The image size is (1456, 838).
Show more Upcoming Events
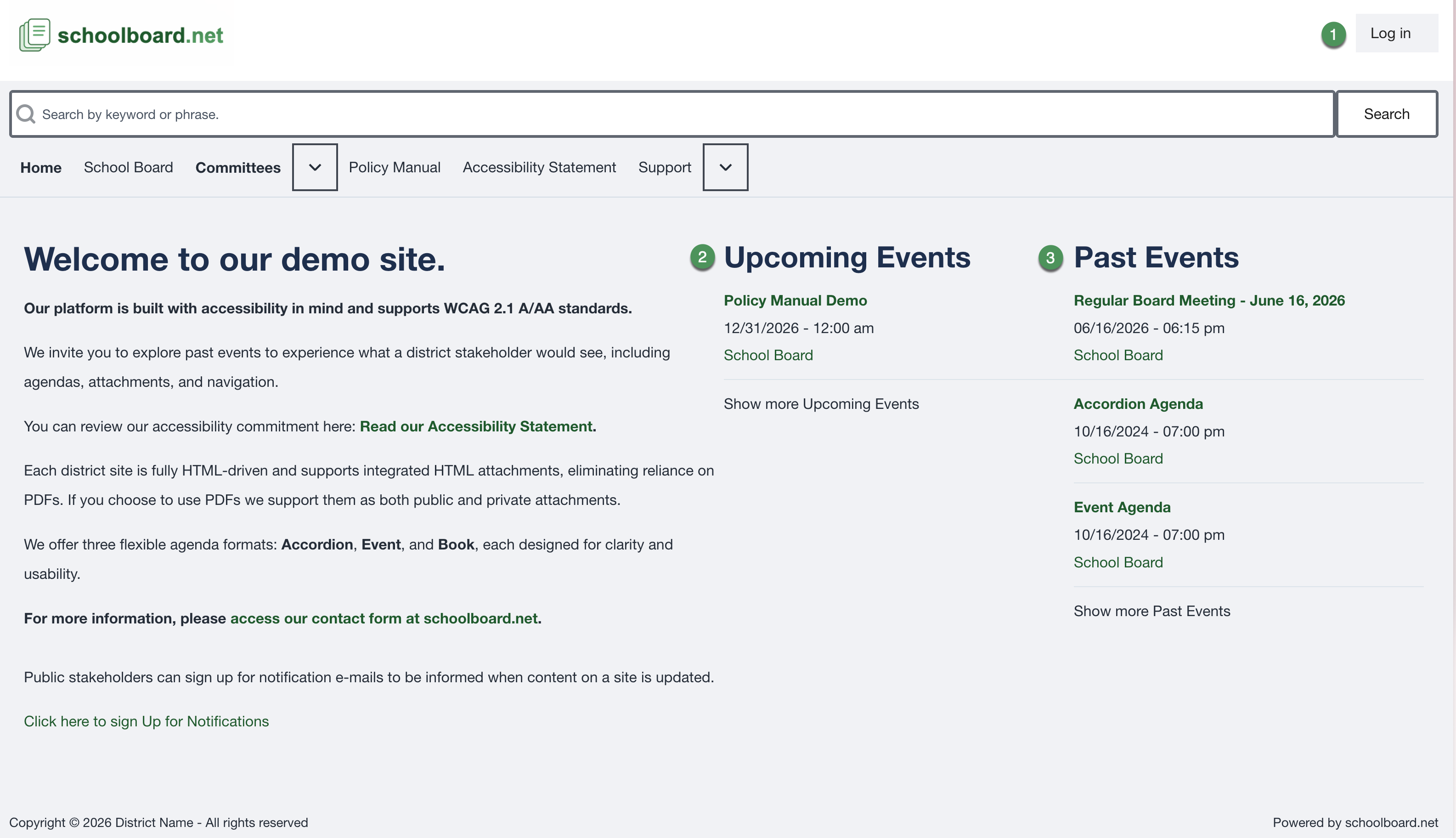(x=821, y=404)
